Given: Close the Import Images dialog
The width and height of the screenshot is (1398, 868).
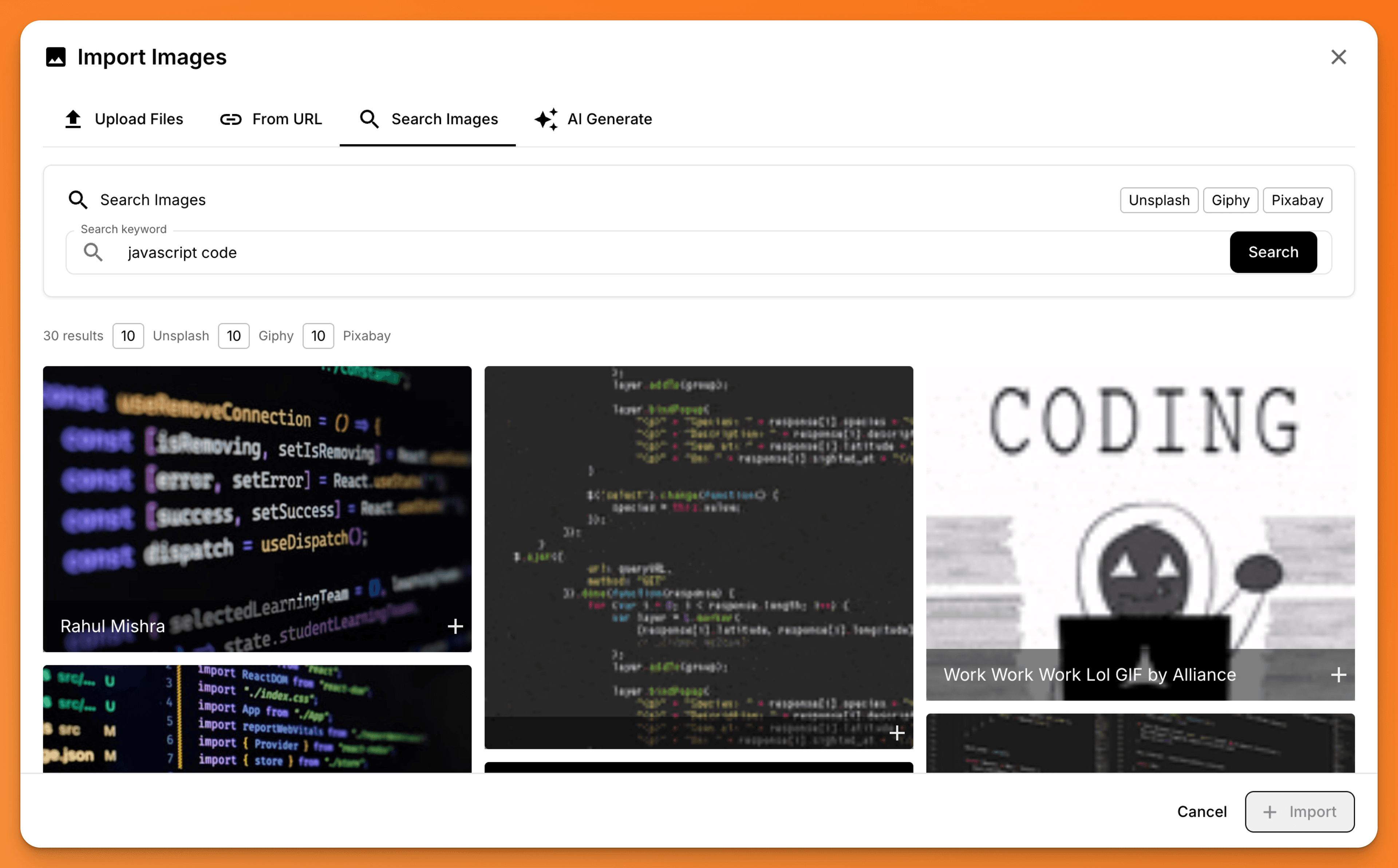Looking at the screenshot, I should point(1338,57).
